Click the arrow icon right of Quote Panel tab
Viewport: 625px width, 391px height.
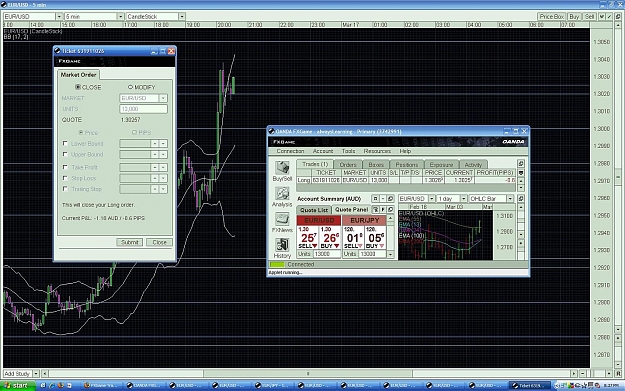click(383, 210)
